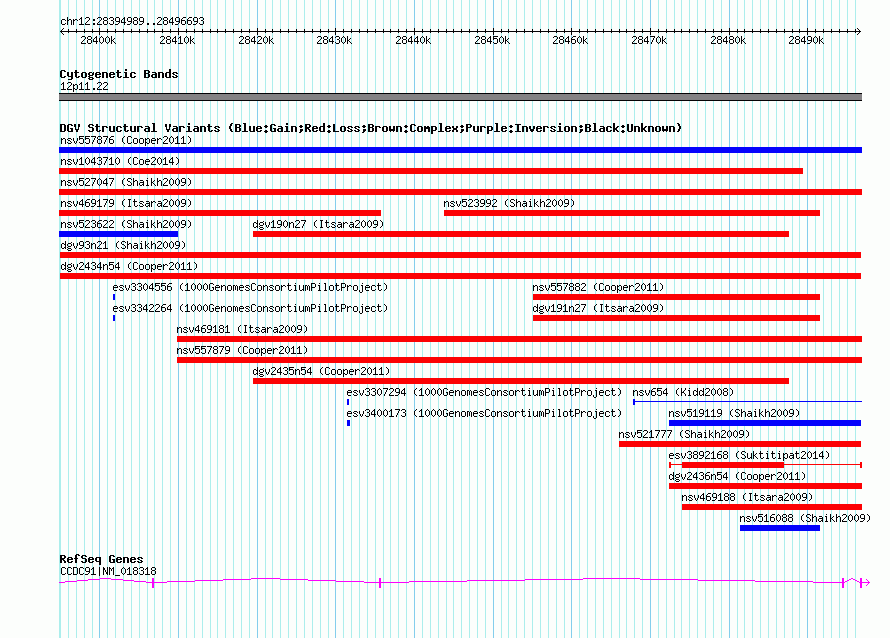The image size is (890, 638).
Task: Select the blue nsv557876 gain bar
Action: click(x=460, y=150)
